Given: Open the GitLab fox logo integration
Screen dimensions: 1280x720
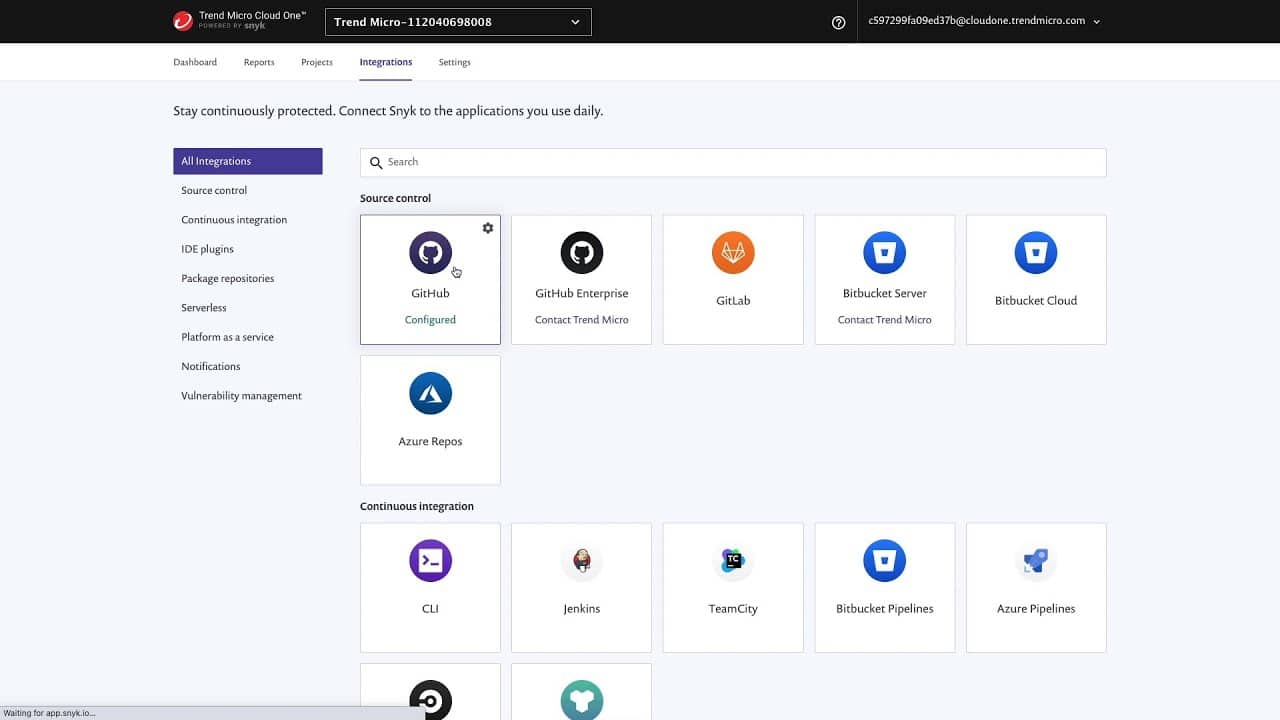Looking at the screenshot, I should 733,253.
